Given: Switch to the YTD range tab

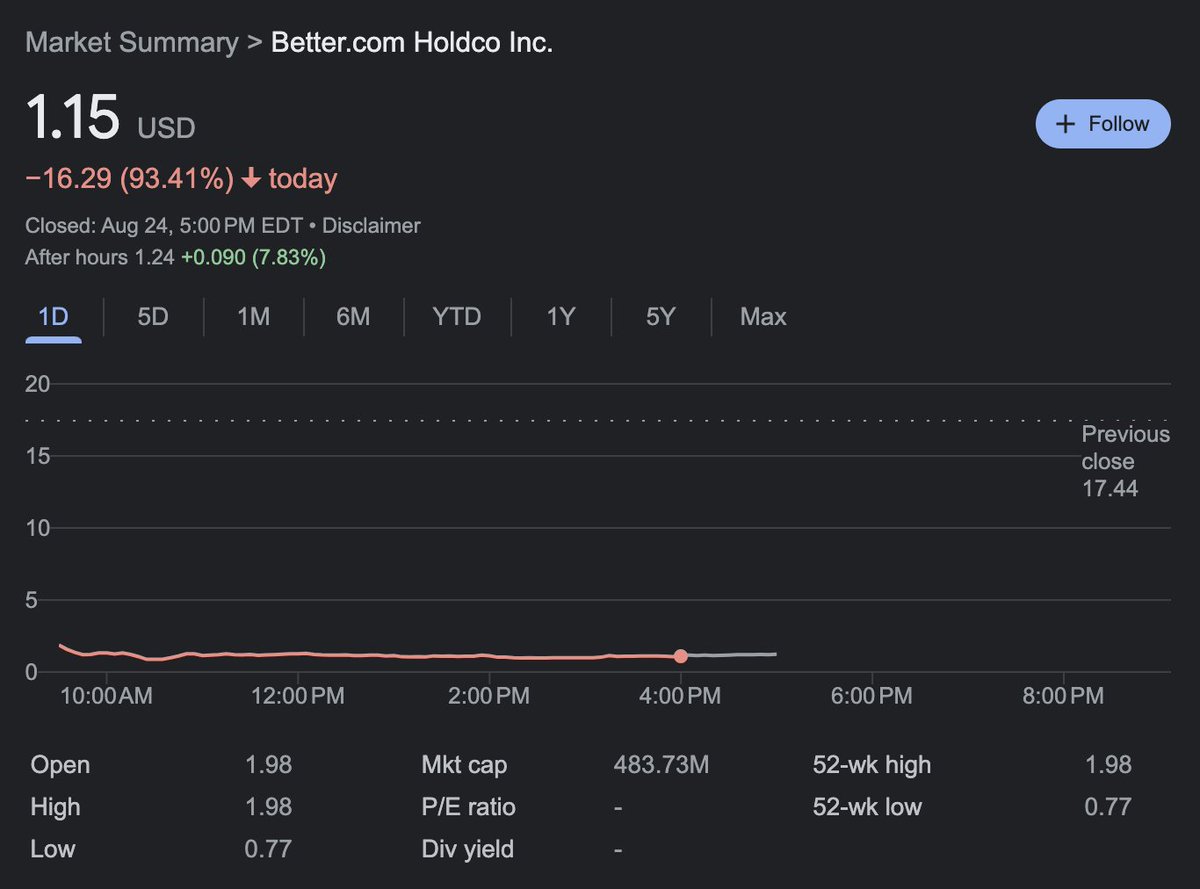Looking at the screenshot, I should pos(457,317).
